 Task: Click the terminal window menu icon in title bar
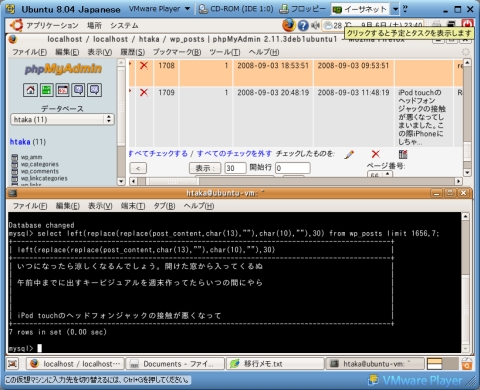[x=13, y=193]
